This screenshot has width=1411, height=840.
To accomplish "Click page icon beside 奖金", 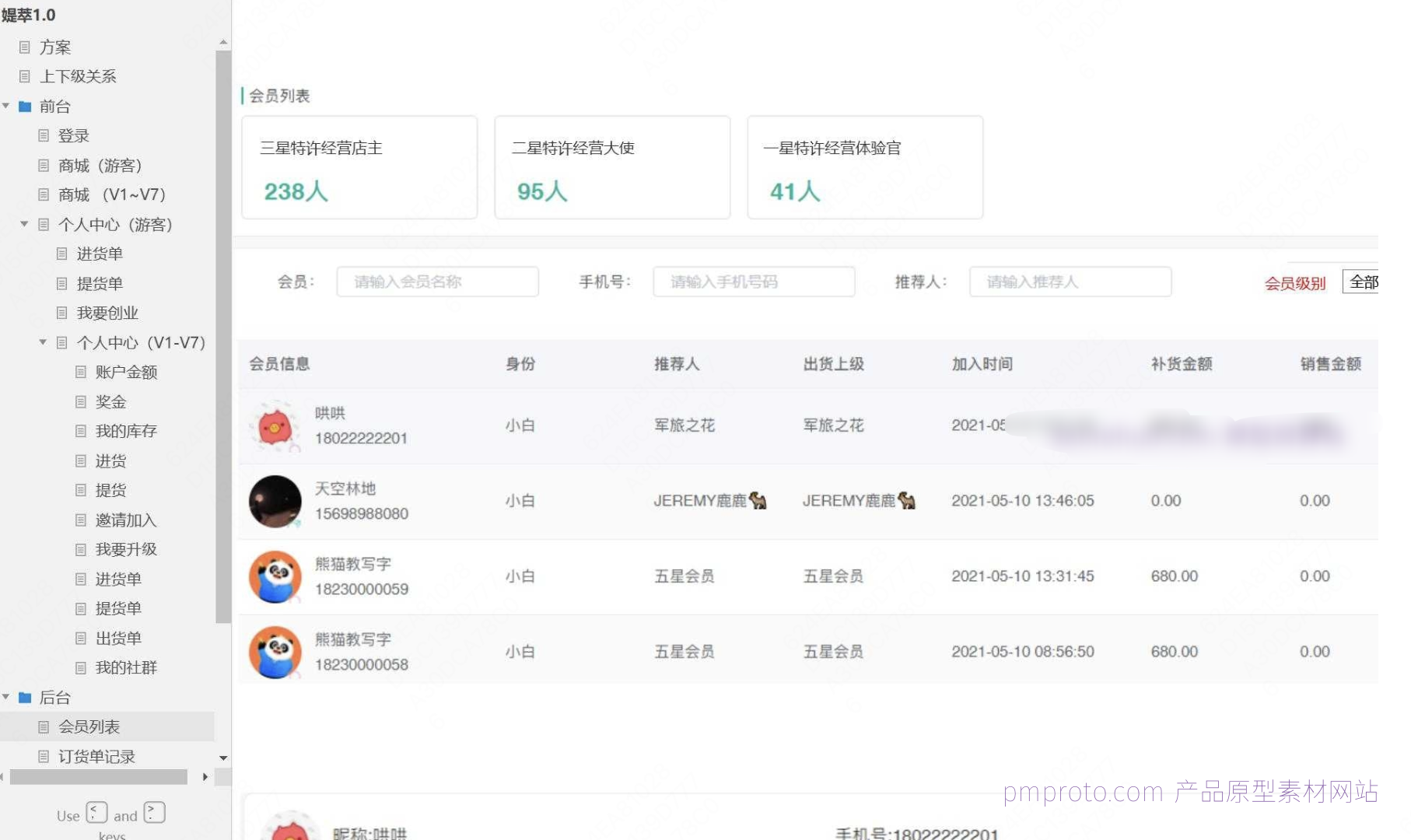I will coord(81,401).
